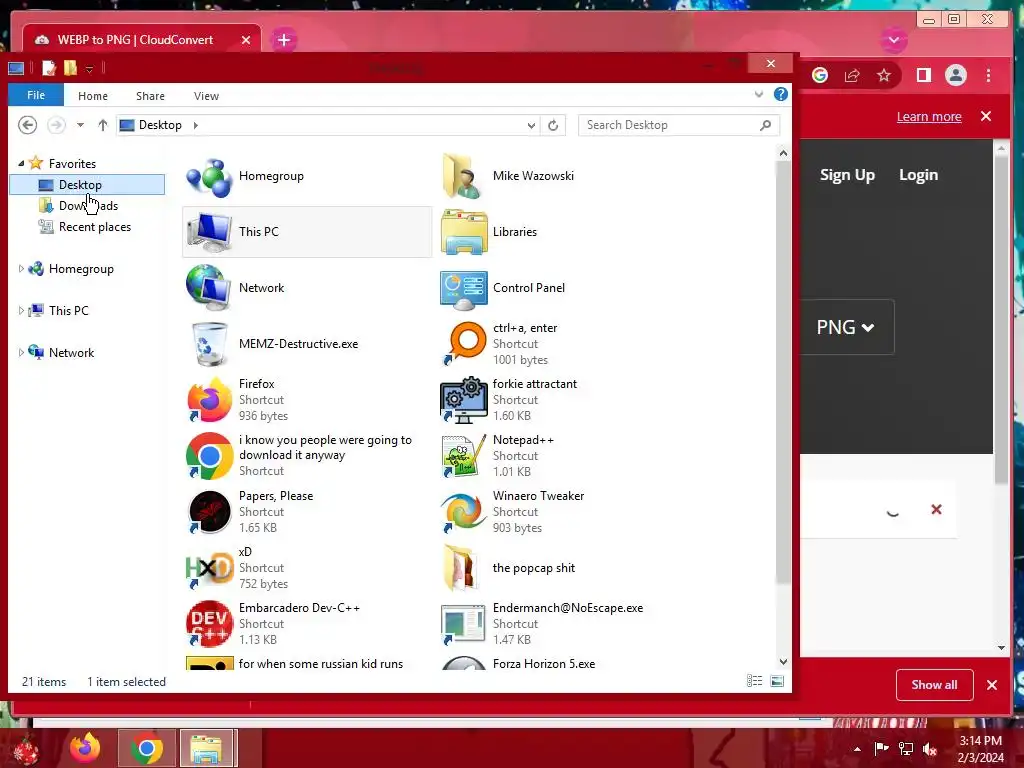This screenshot has height=768, width=1024.
Task: Select the Control Panel icon
Action: tap(464, 289)
